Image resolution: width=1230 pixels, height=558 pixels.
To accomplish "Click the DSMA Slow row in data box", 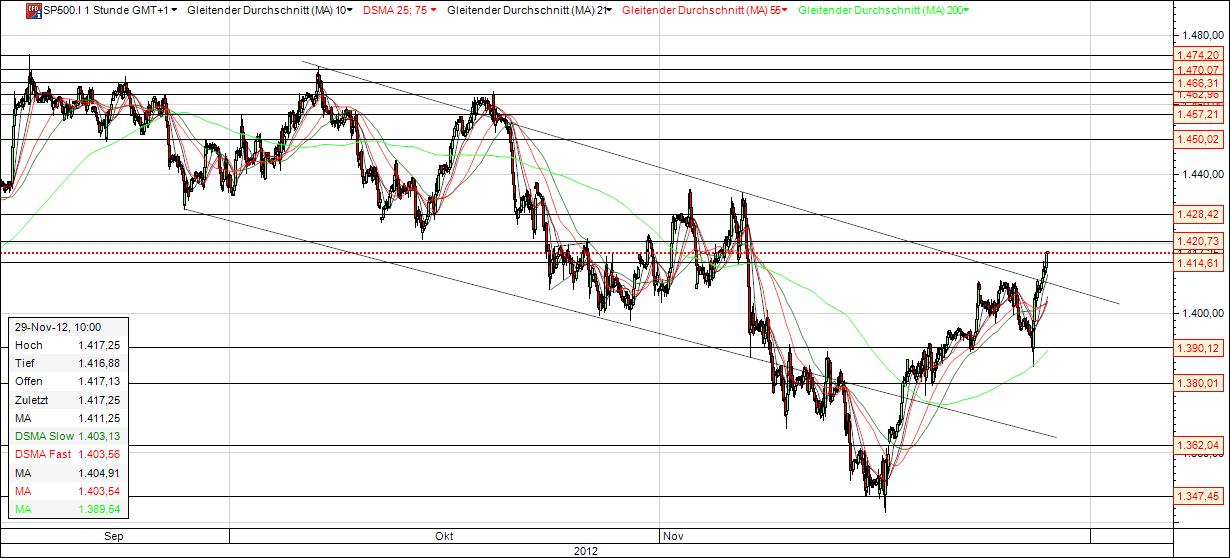I will pyautogui.click(x=70, y=436).
